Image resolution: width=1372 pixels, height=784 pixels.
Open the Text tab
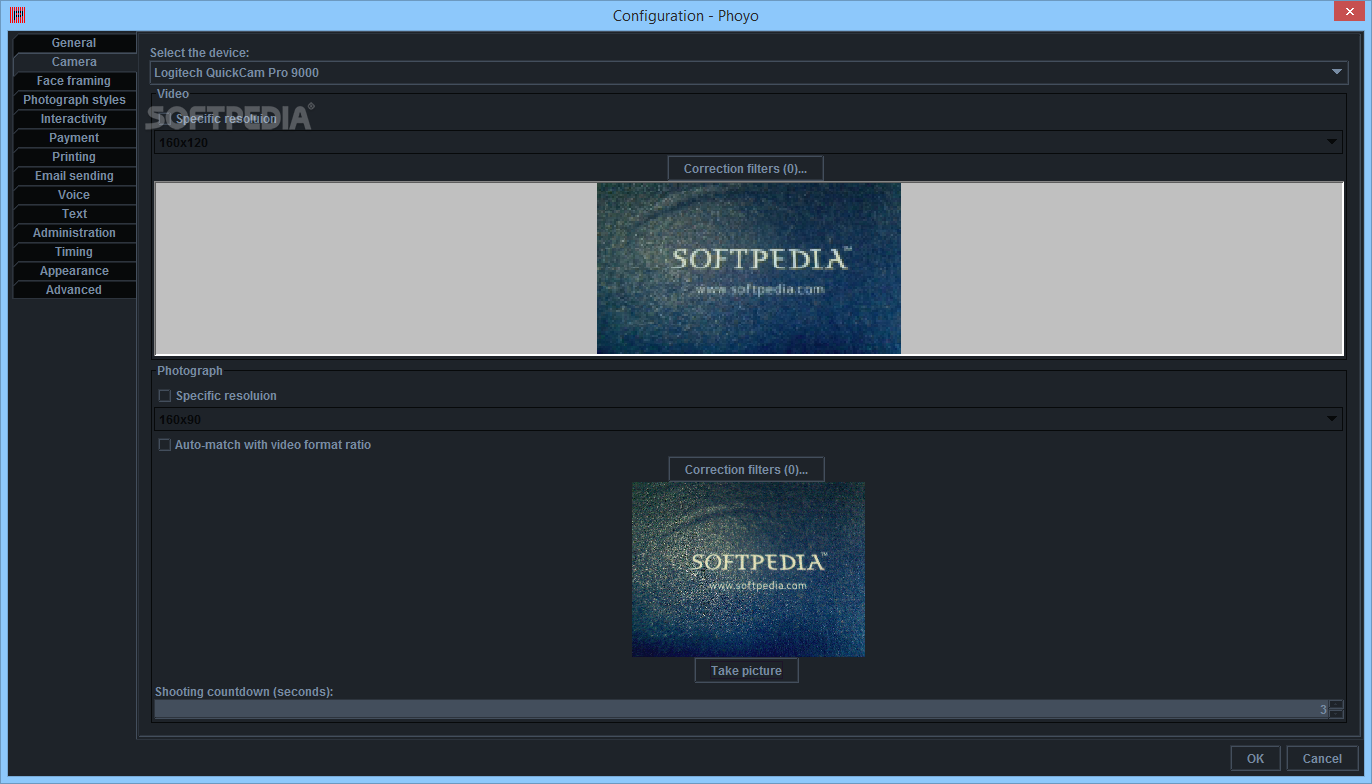coord(74,214)
